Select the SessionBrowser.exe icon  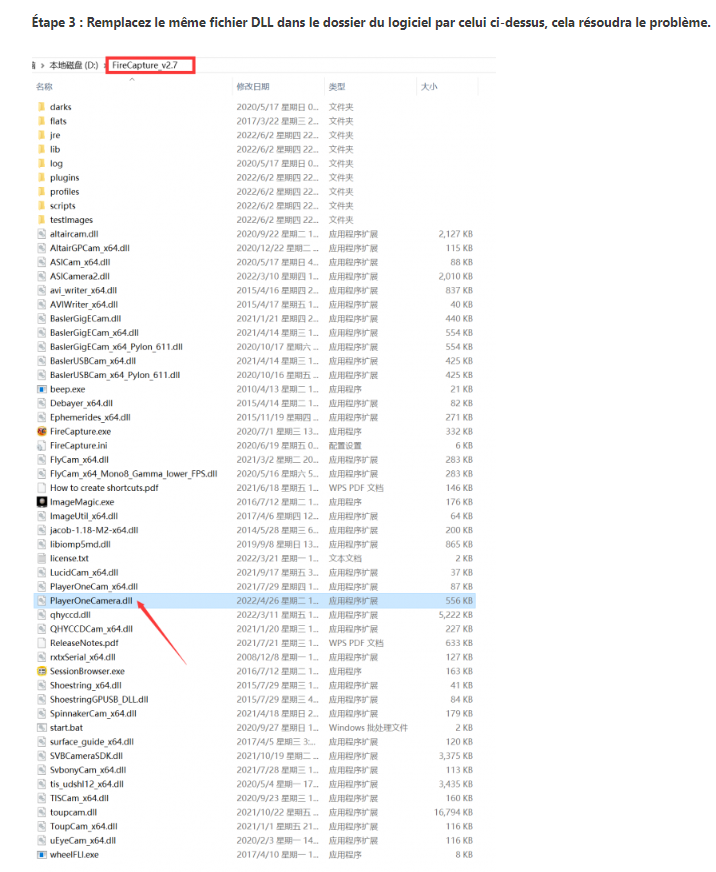[42, 671]
